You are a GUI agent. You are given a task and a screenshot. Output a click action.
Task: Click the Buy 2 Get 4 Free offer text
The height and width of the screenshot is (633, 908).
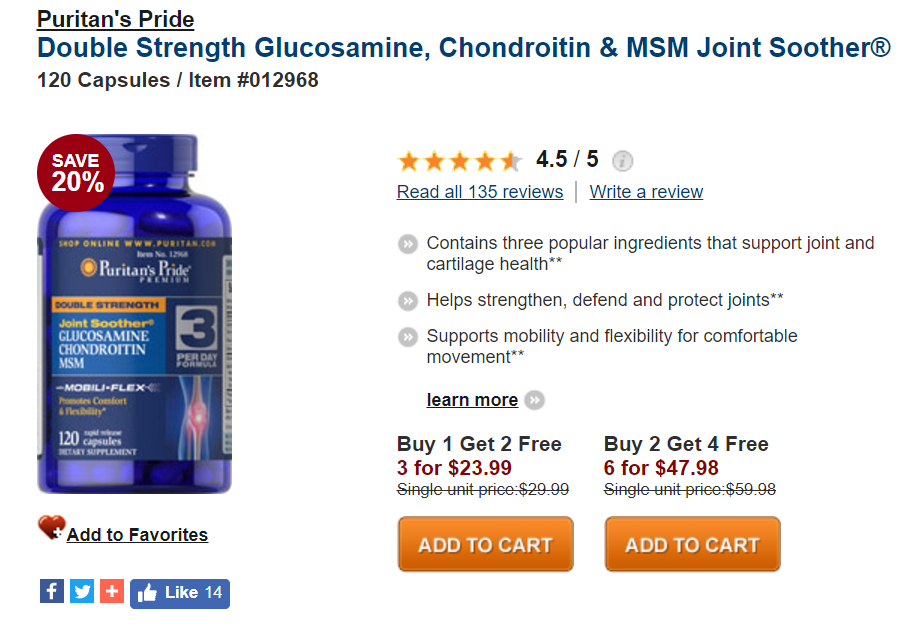(686, 444)
